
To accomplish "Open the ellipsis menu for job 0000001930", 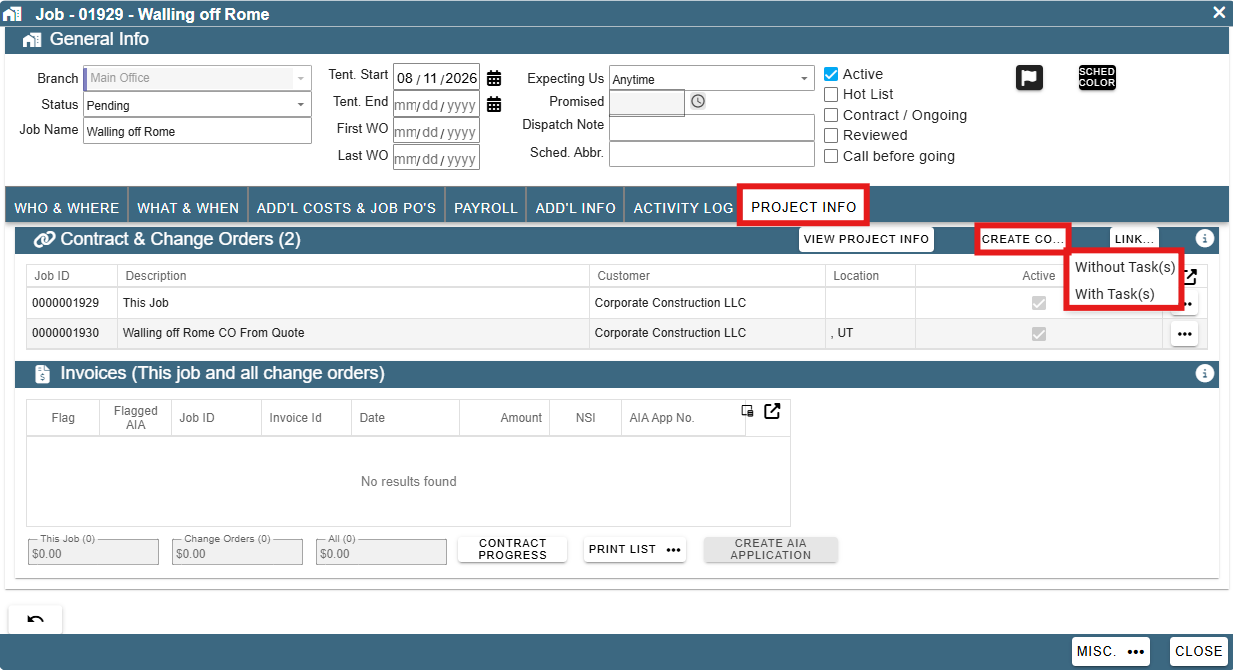I will click(1184, 334).
